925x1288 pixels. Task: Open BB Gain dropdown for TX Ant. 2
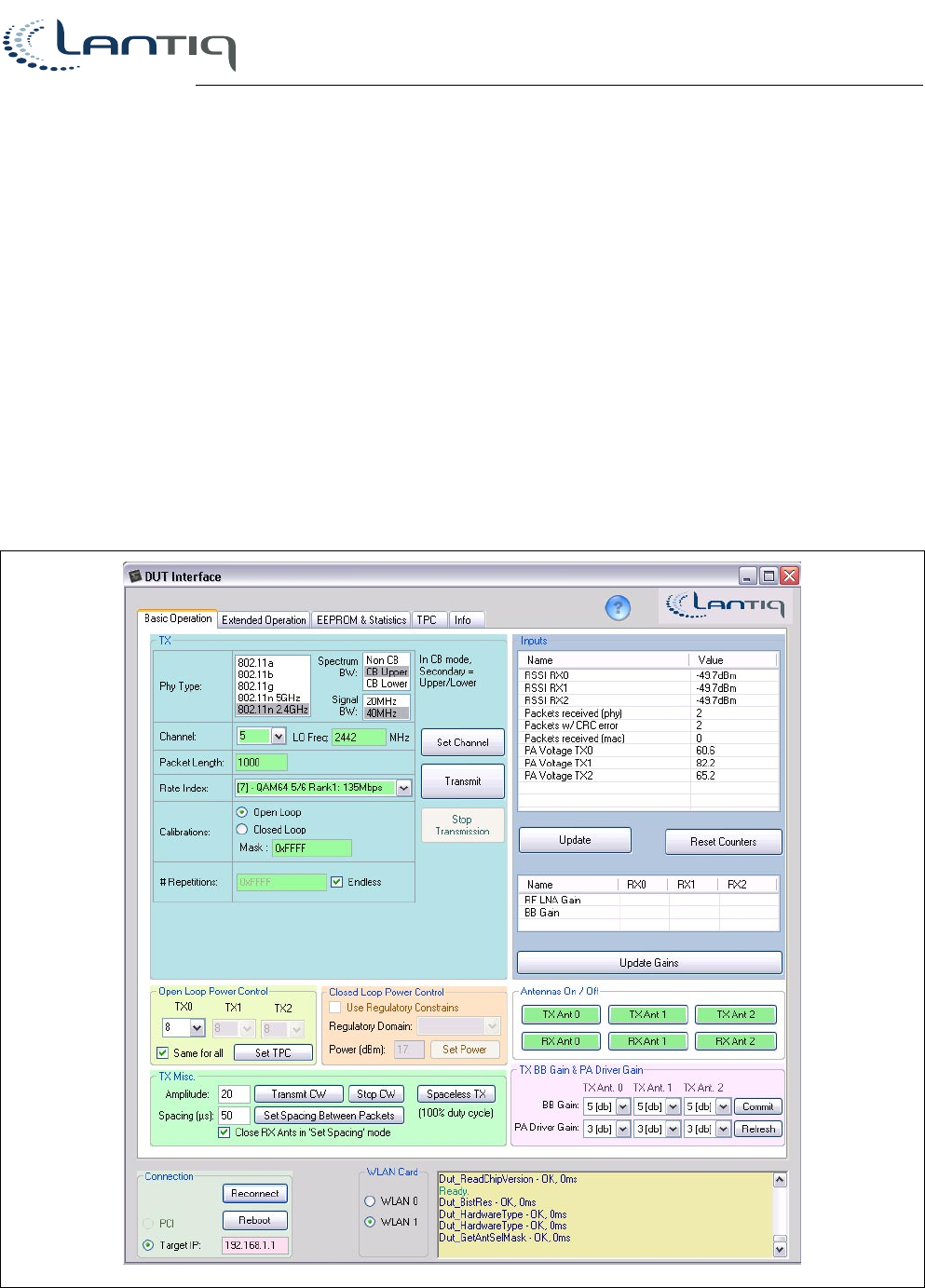(723, 1106)
